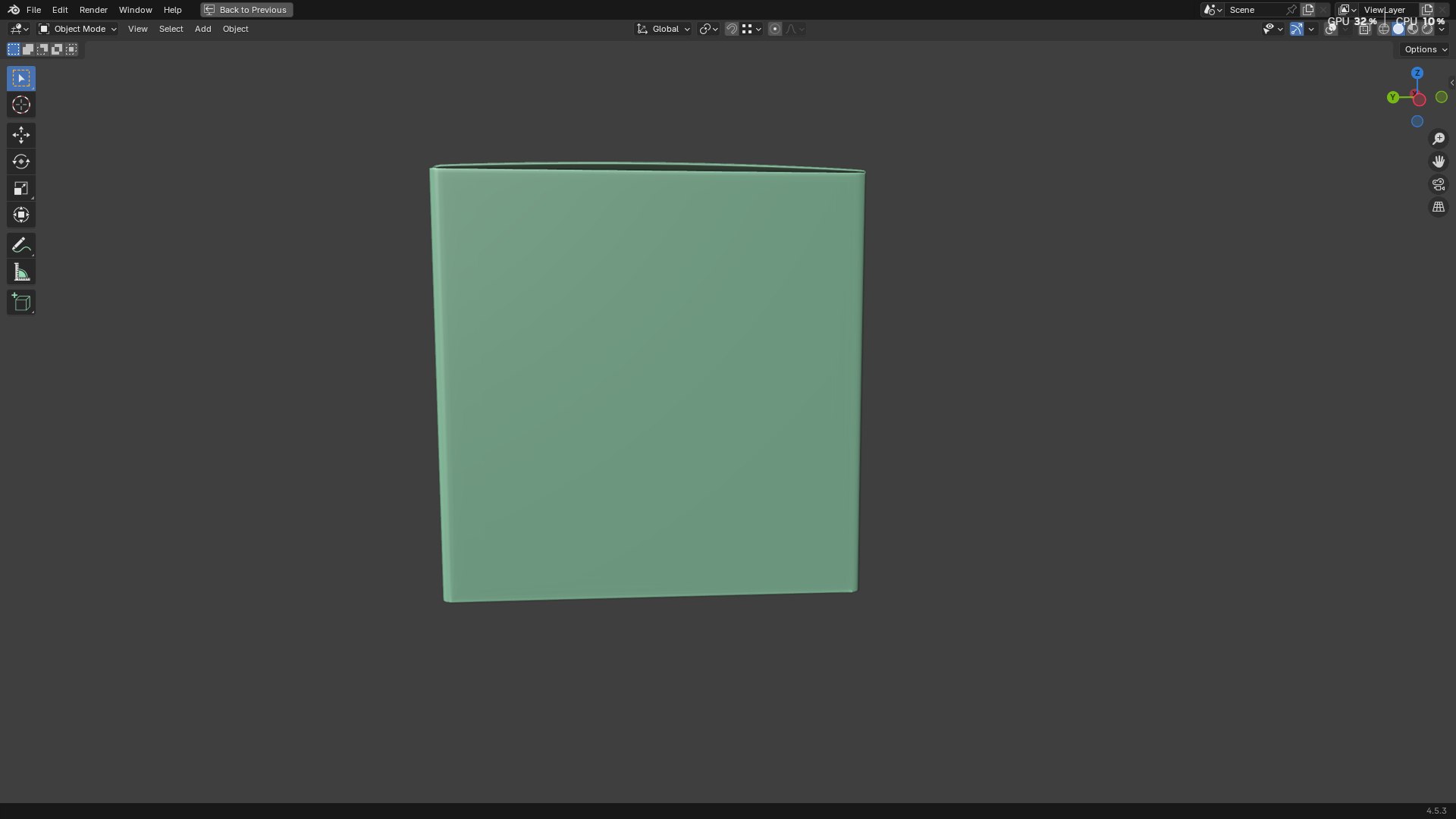Expand the sidebar with small arrow
Screen dimensions: 1456x819
1451,83
